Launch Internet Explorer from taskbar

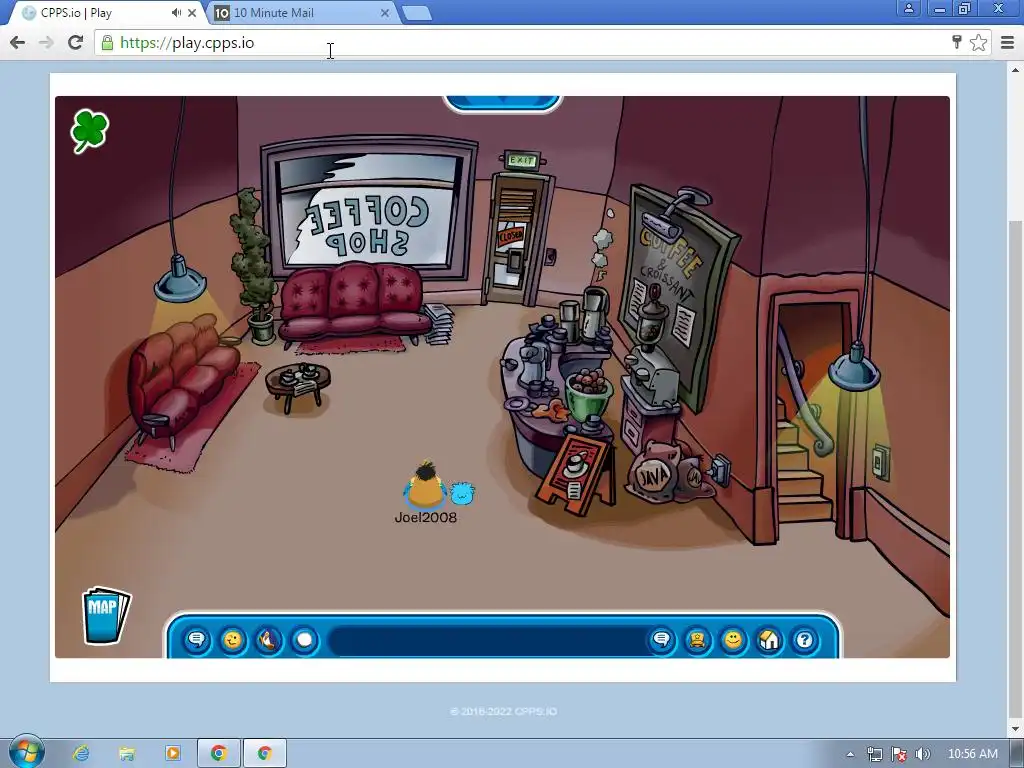[x=81, y=753]
